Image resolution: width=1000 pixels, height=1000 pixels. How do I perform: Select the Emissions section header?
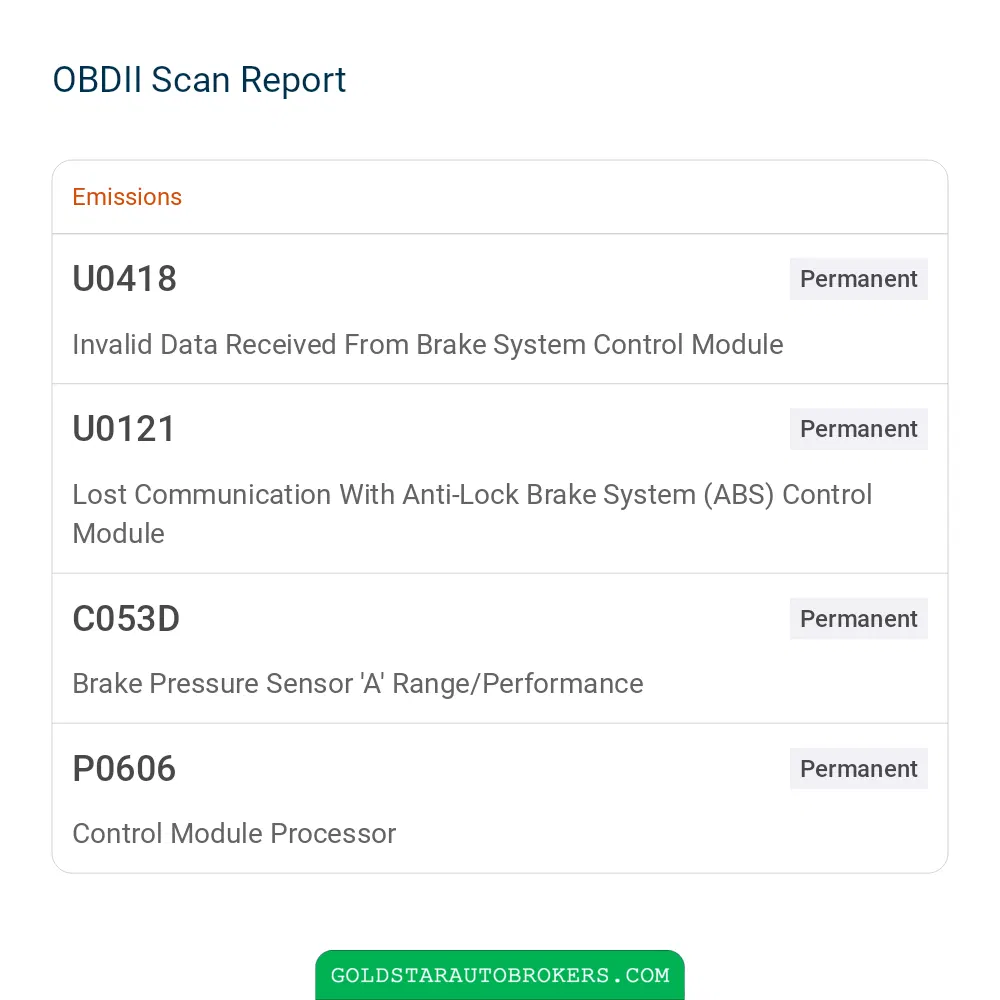127,197
